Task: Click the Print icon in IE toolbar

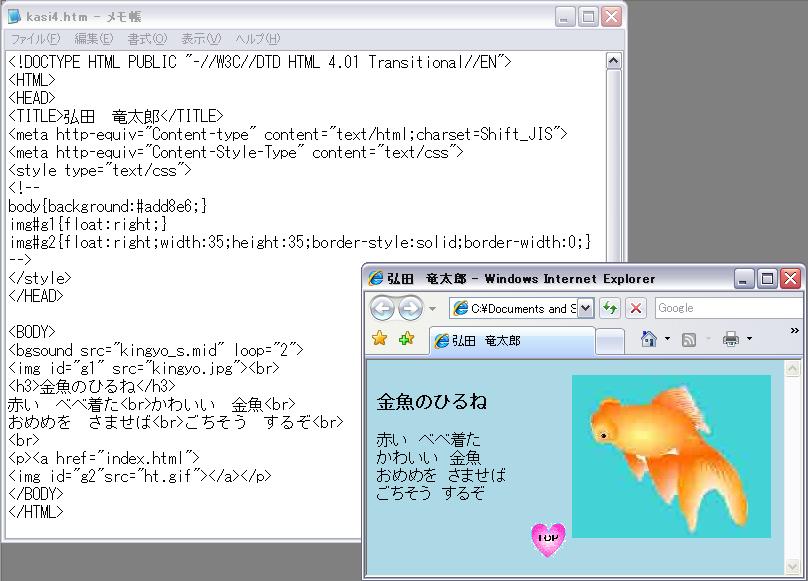Action: tap(731, 339)
